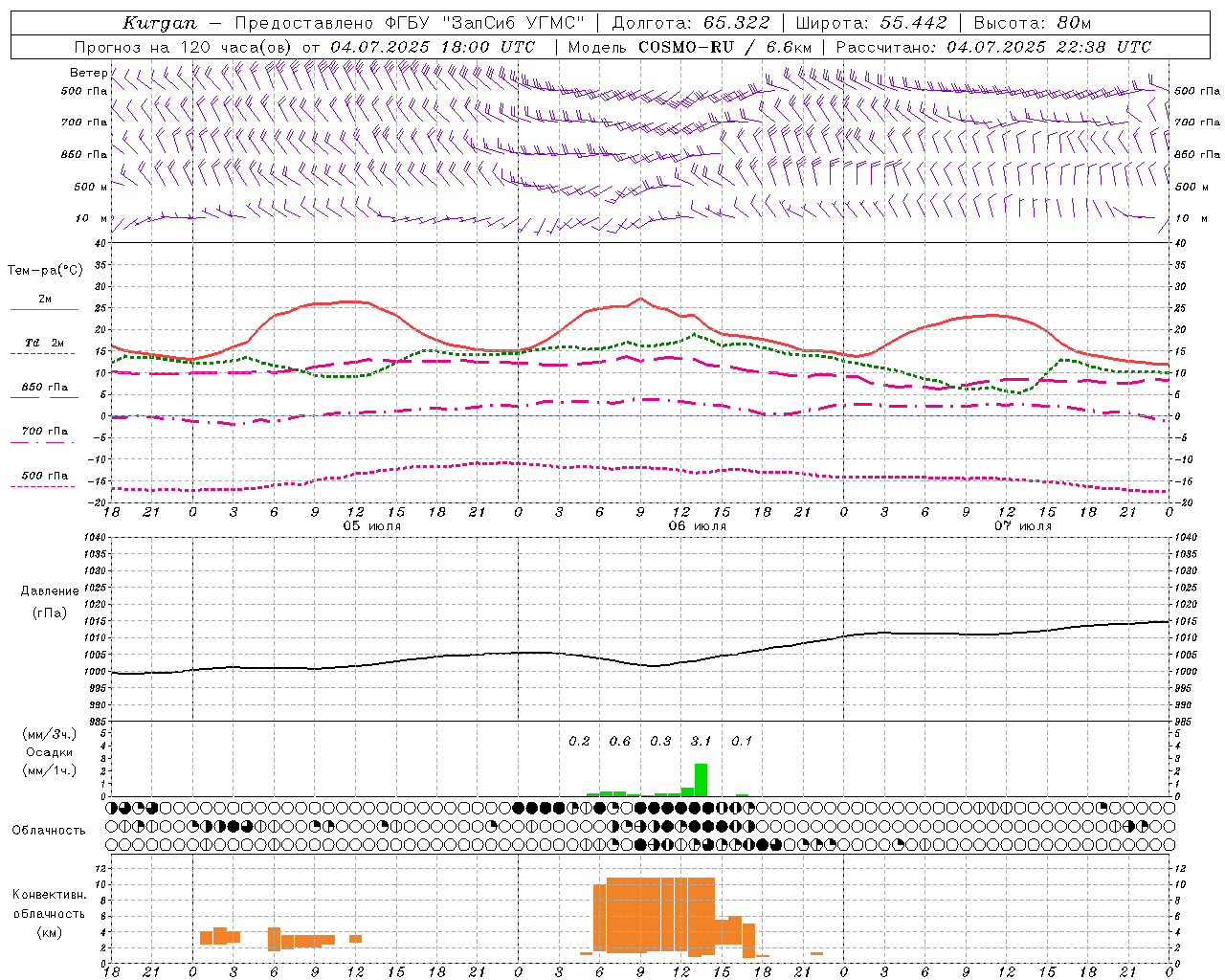
Task: Click the forecast start time "04.07.2025 18:00 UTC"
Action: point(433,46)
